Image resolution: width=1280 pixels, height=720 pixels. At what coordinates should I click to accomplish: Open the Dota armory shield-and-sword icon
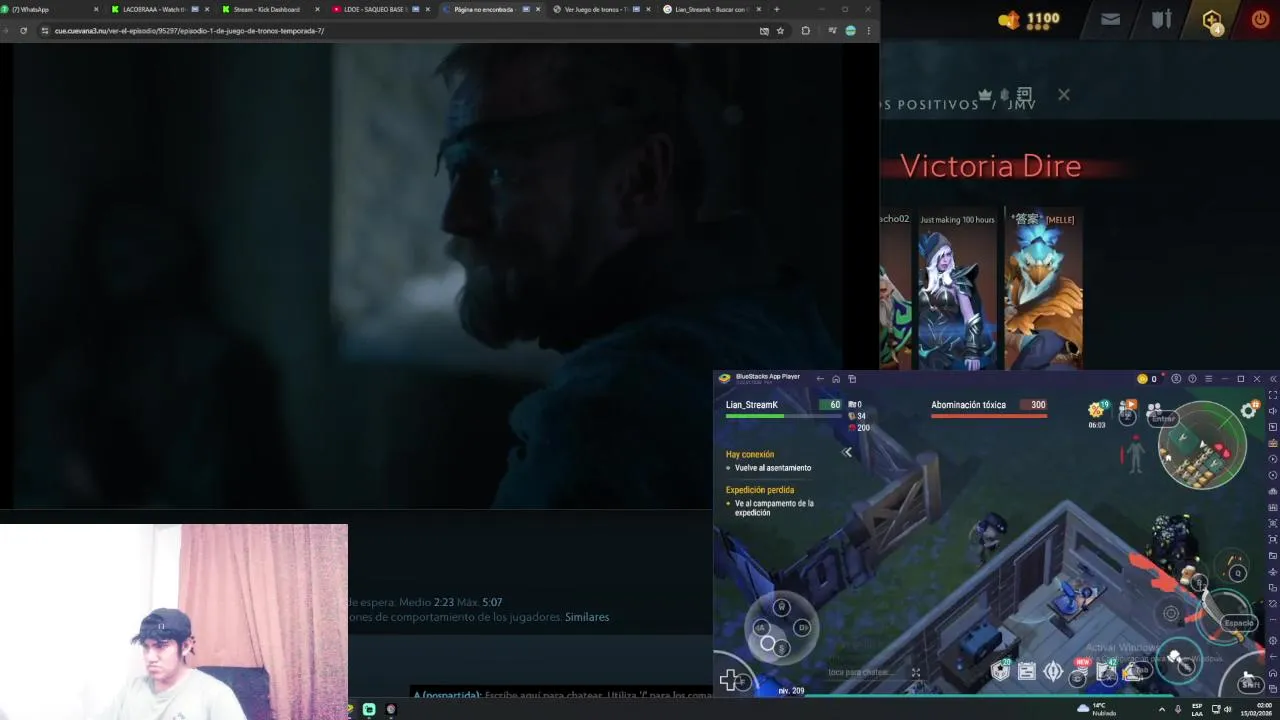pos(1161,19)
